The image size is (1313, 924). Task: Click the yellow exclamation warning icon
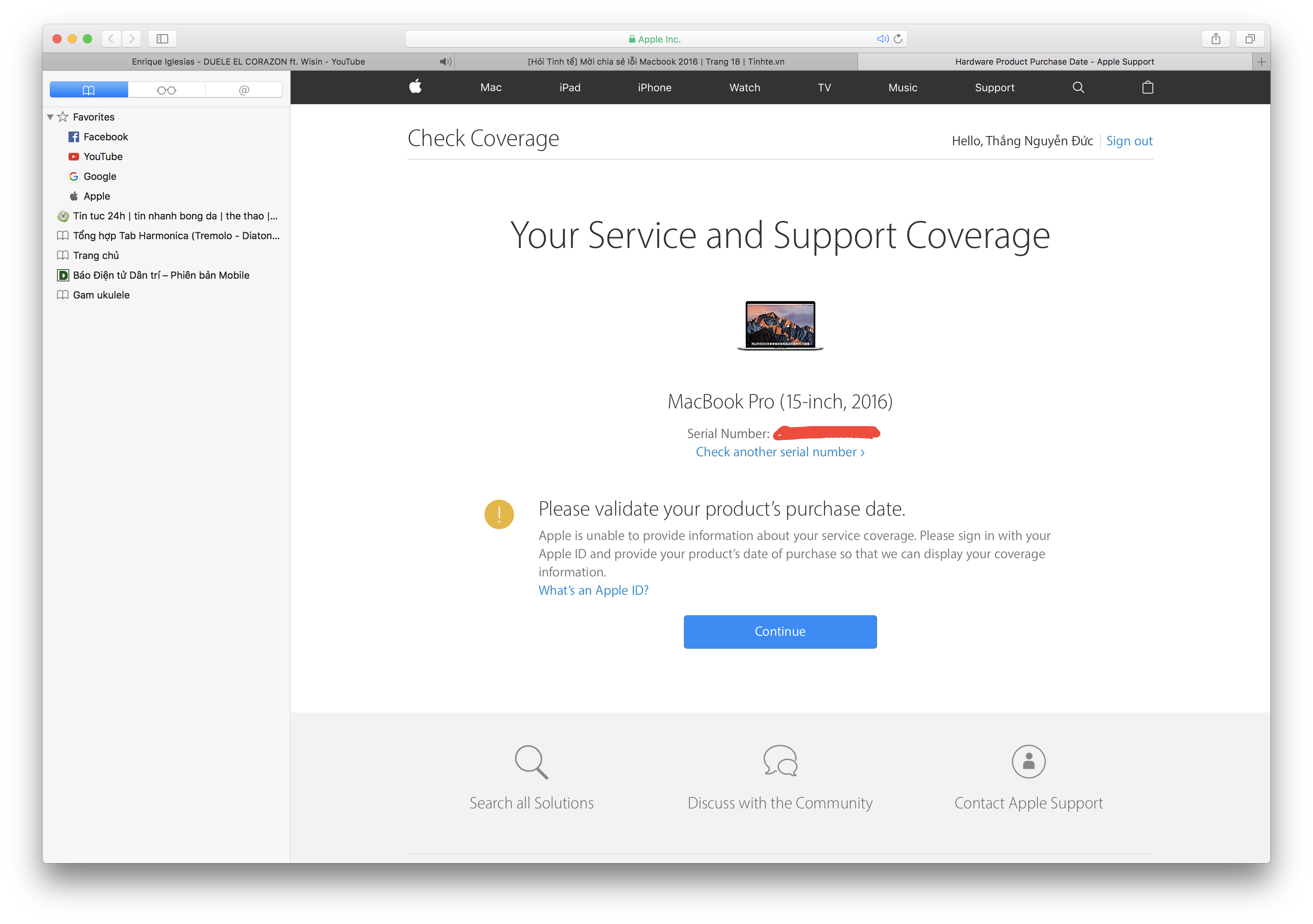click(499, 514)
